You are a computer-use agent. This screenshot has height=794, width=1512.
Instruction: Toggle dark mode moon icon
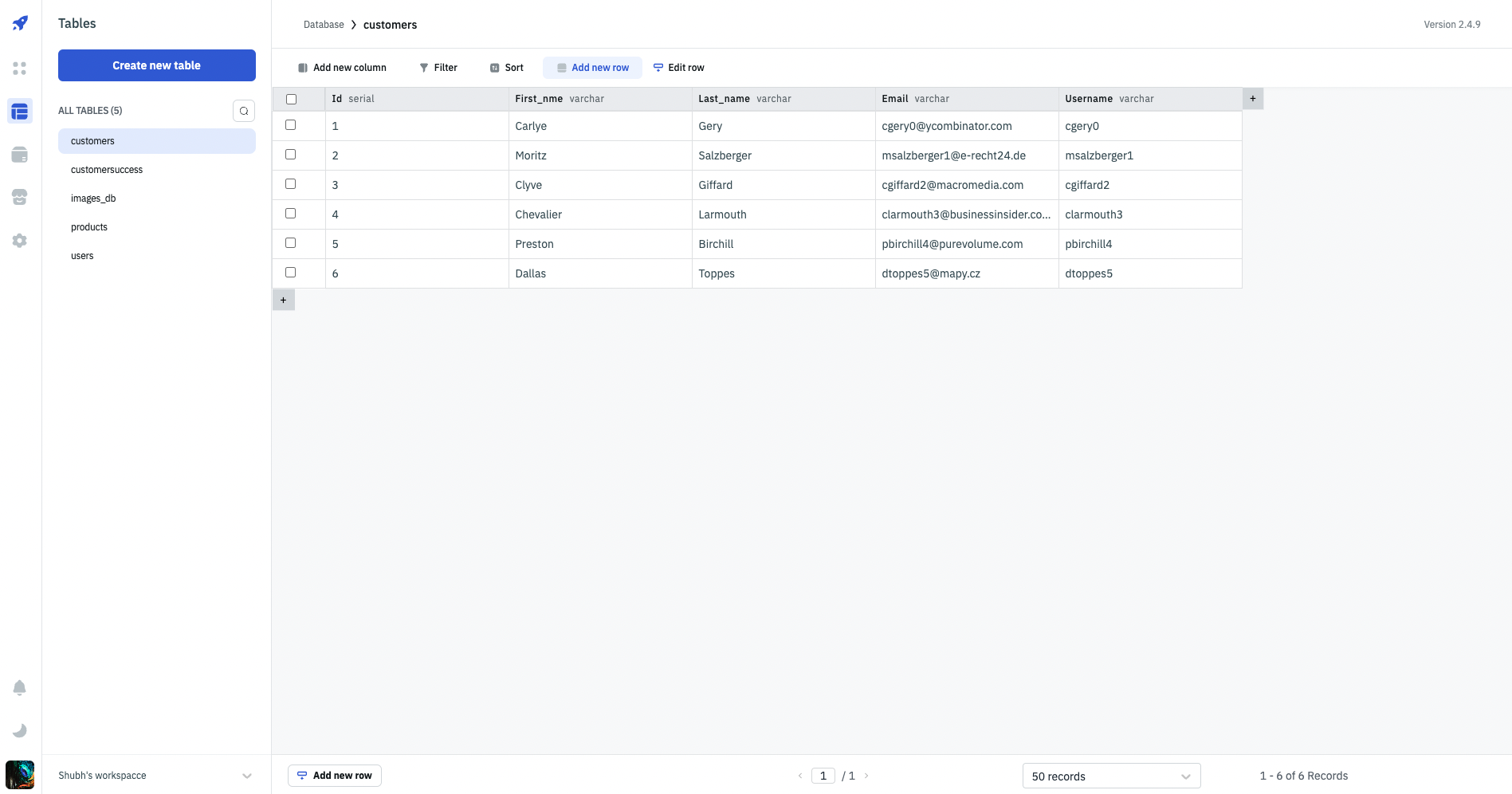coord(20,731)
